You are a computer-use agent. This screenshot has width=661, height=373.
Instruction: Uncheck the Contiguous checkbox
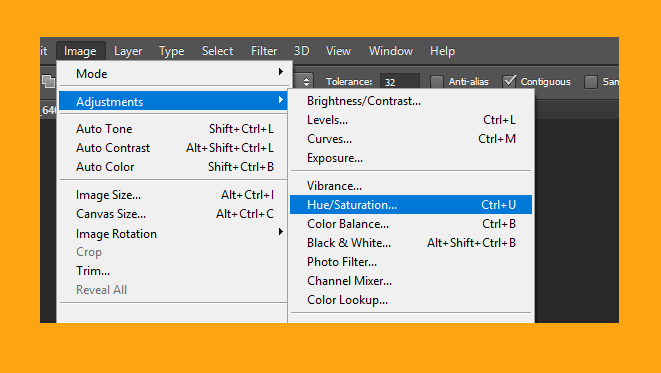point(509,81)
